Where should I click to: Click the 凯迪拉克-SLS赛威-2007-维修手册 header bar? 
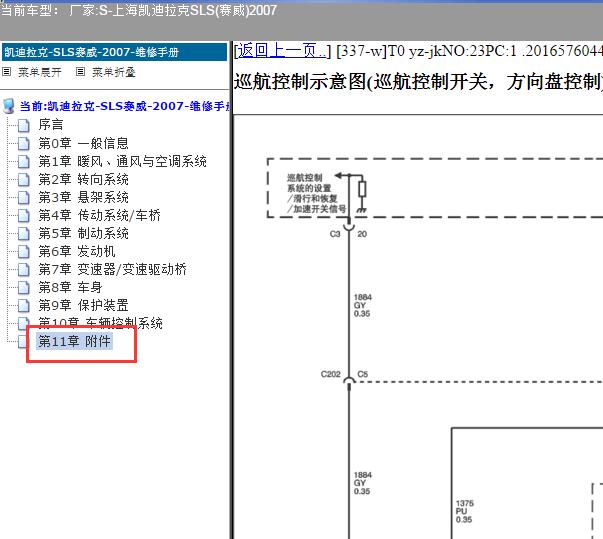(115, 52)
